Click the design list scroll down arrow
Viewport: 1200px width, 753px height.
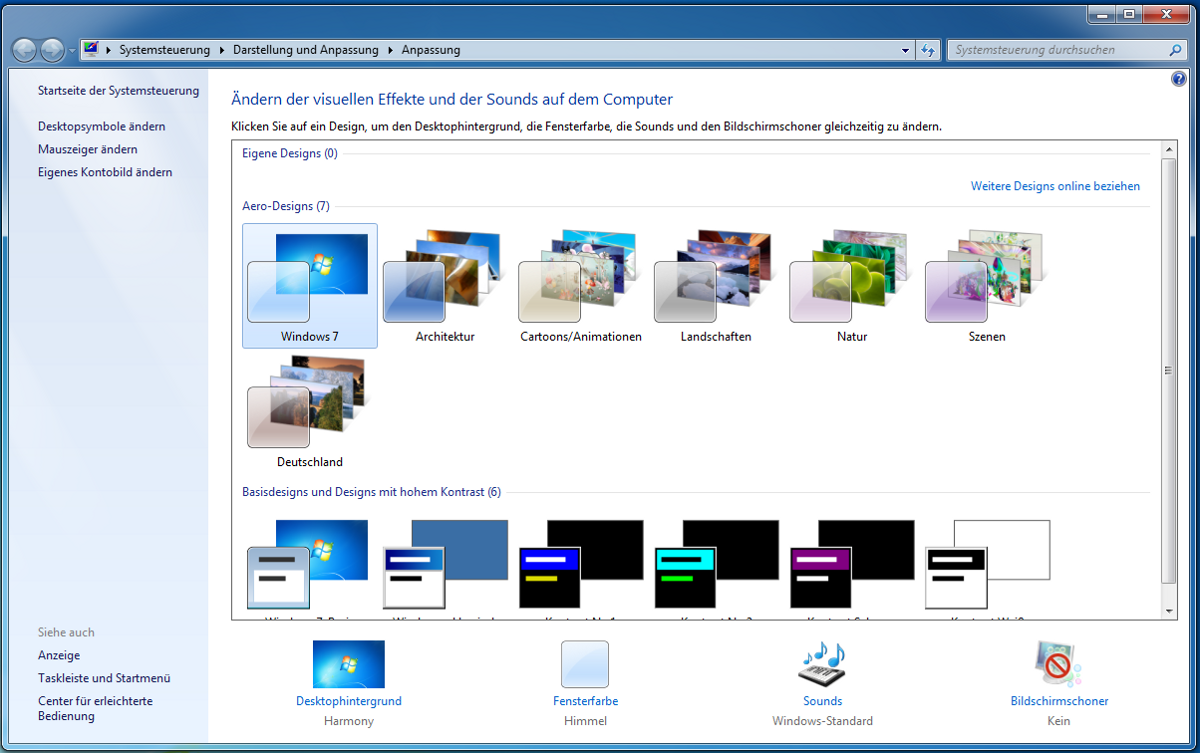(1169, 609)
